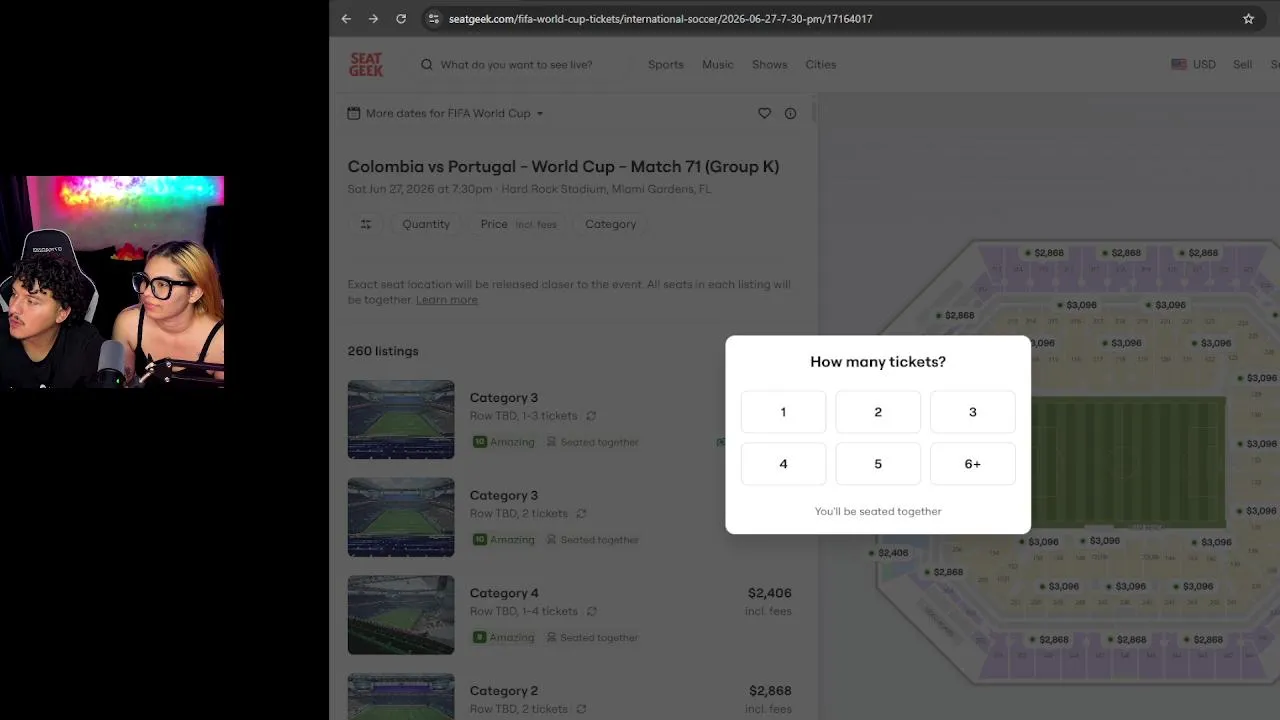This screenshot has width=1280, height=720.
Task: Open the Category filter
Action: 610,224
